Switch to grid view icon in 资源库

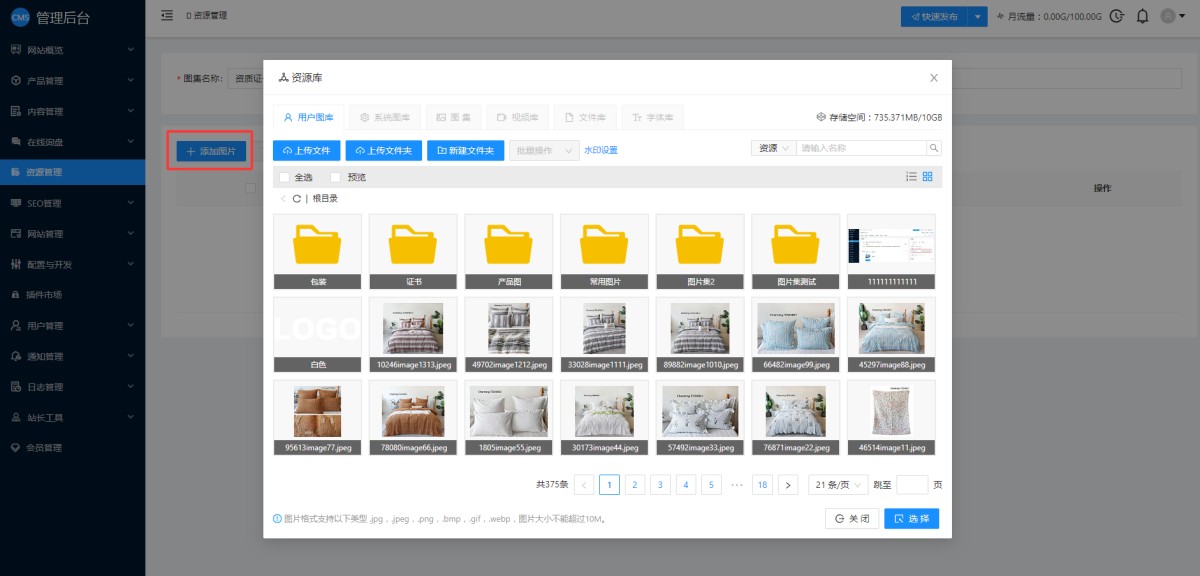[928, 177]
